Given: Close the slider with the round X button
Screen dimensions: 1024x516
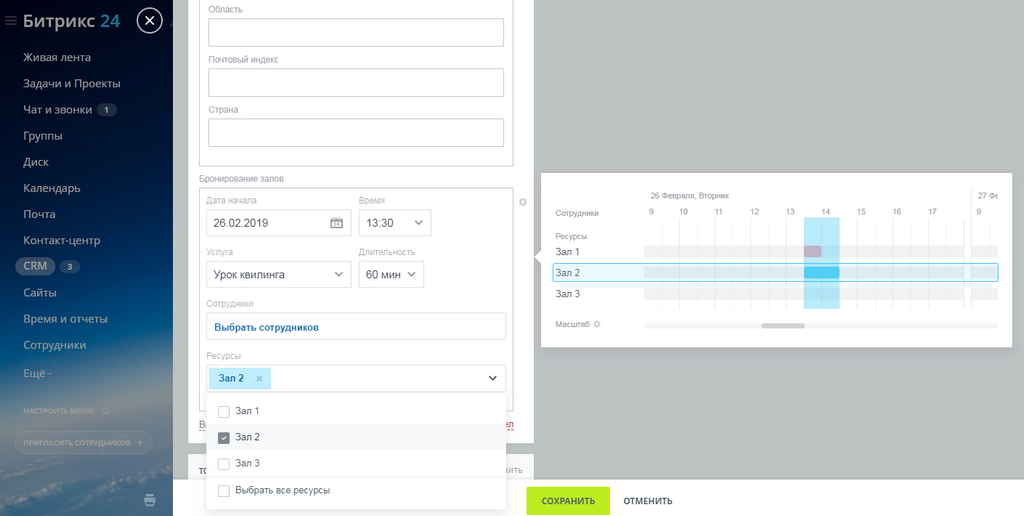Looking at the screenshot, I should pyautogui.click(x=150, y=21).
